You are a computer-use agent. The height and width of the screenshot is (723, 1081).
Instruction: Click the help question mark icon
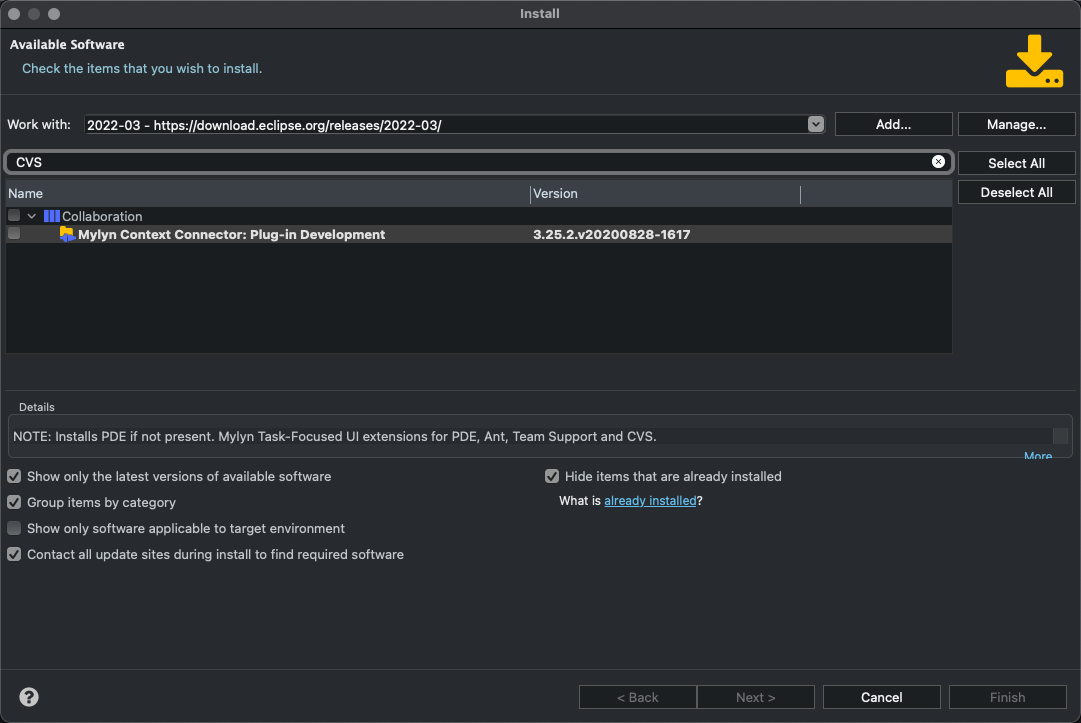(29, 697)
